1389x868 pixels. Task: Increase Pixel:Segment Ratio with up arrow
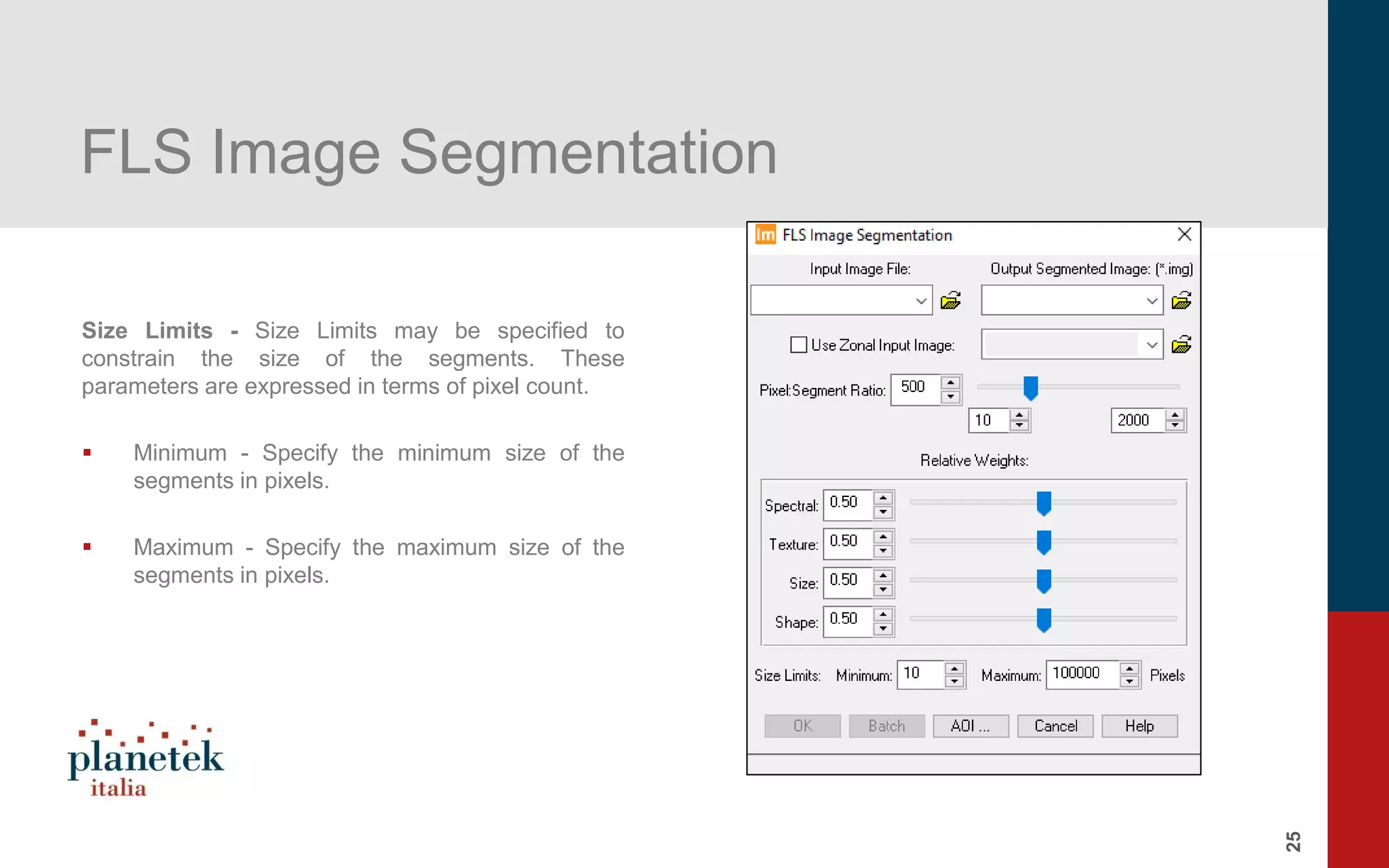(951, 383)
